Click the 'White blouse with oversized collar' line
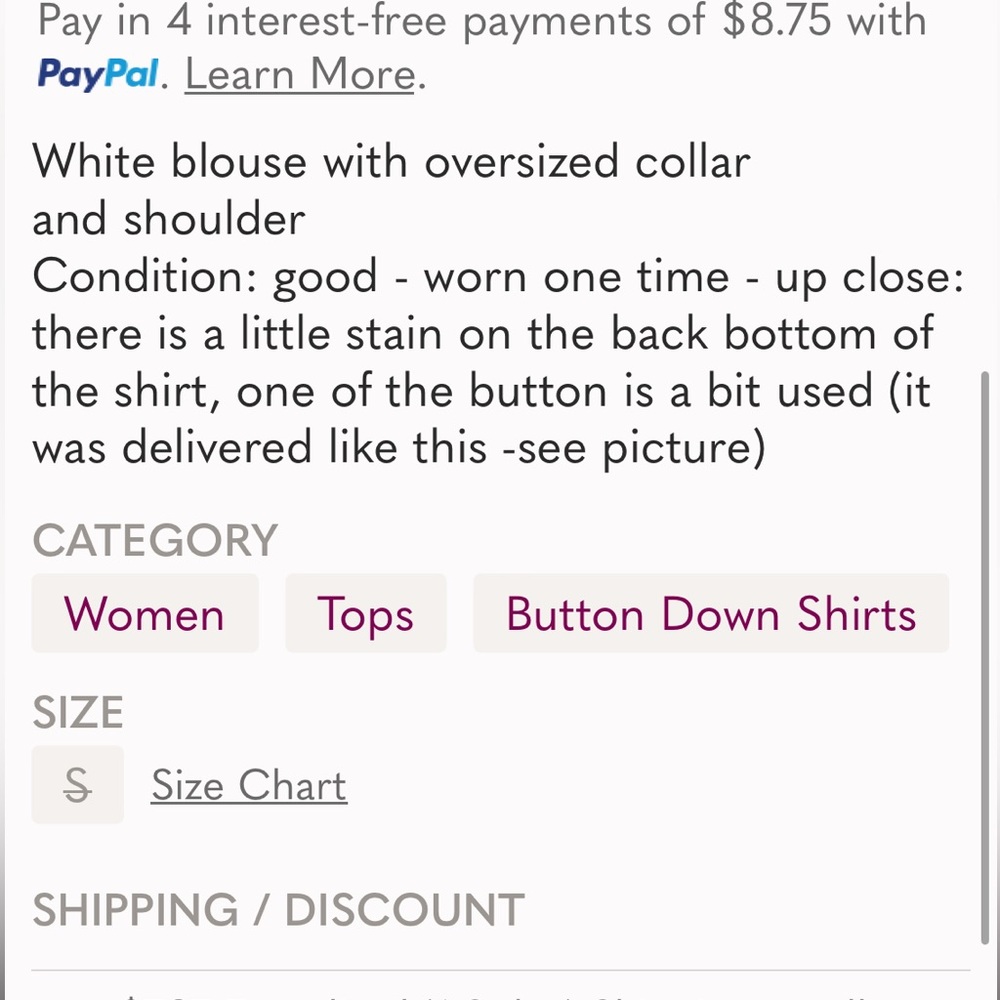 (391, 161)
